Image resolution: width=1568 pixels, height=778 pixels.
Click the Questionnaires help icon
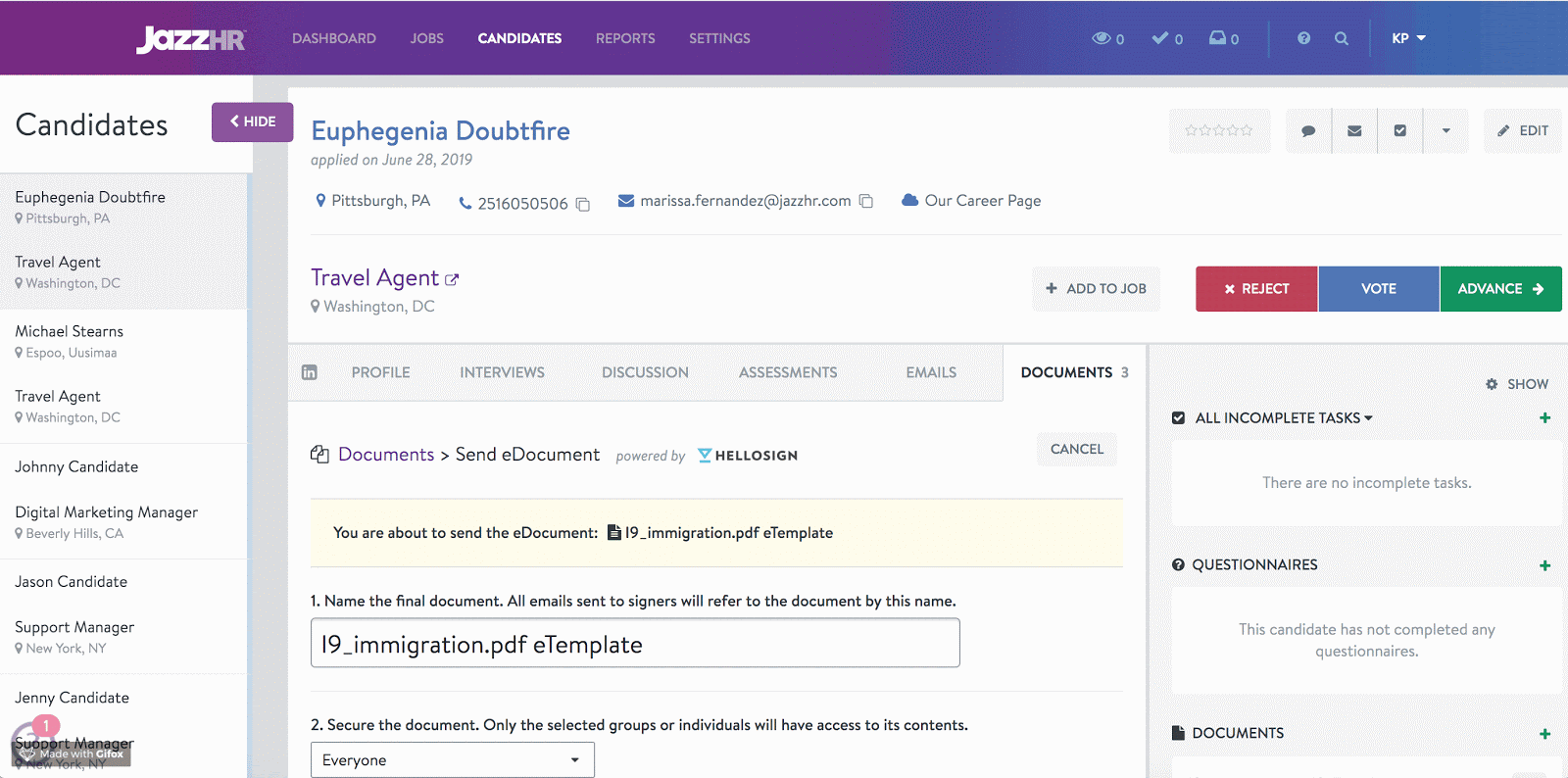(1178, 565)
